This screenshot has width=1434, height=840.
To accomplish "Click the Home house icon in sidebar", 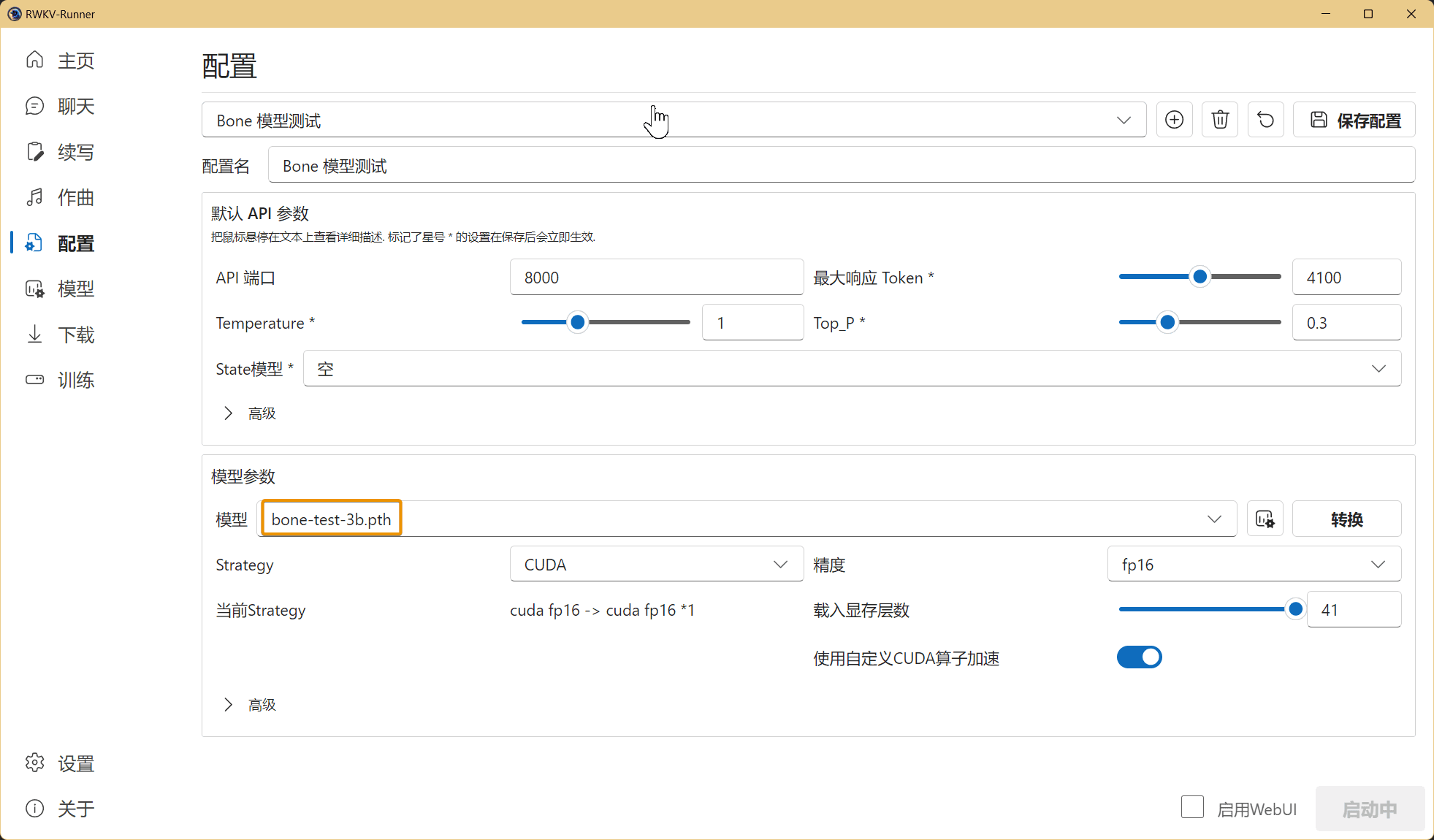I will point(34,60).
